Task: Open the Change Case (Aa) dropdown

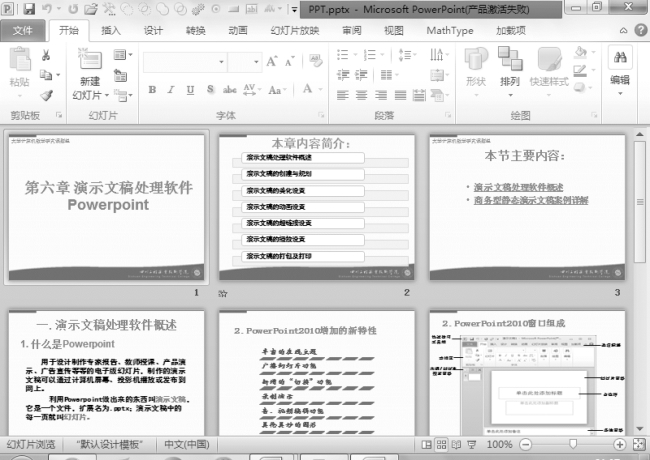Action: click(277, 90)
